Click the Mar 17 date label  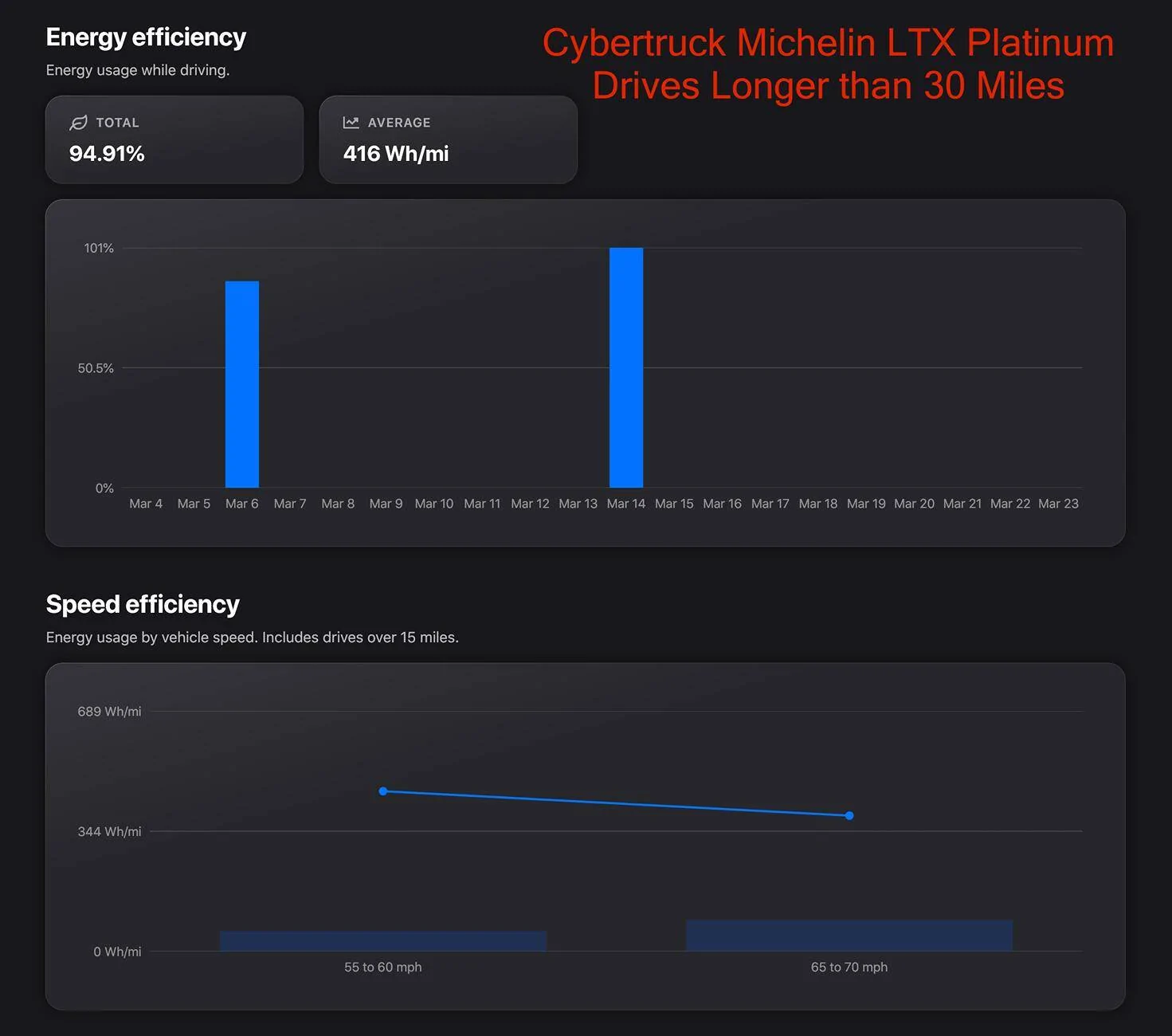coord(770,504)
